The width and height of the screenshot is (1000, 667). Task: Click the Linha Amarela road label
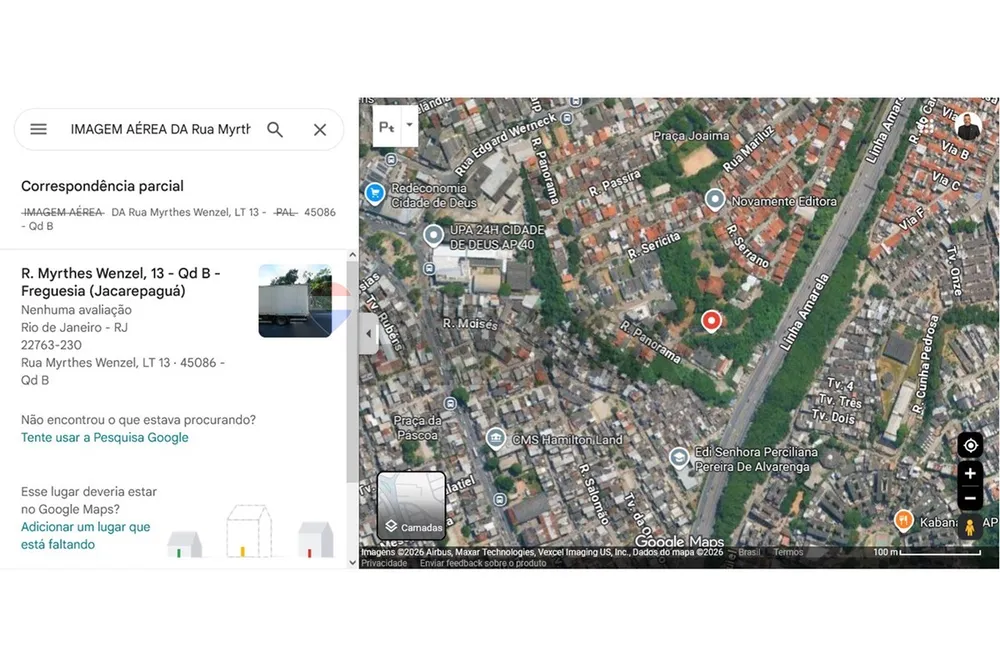tap(804, 312)
